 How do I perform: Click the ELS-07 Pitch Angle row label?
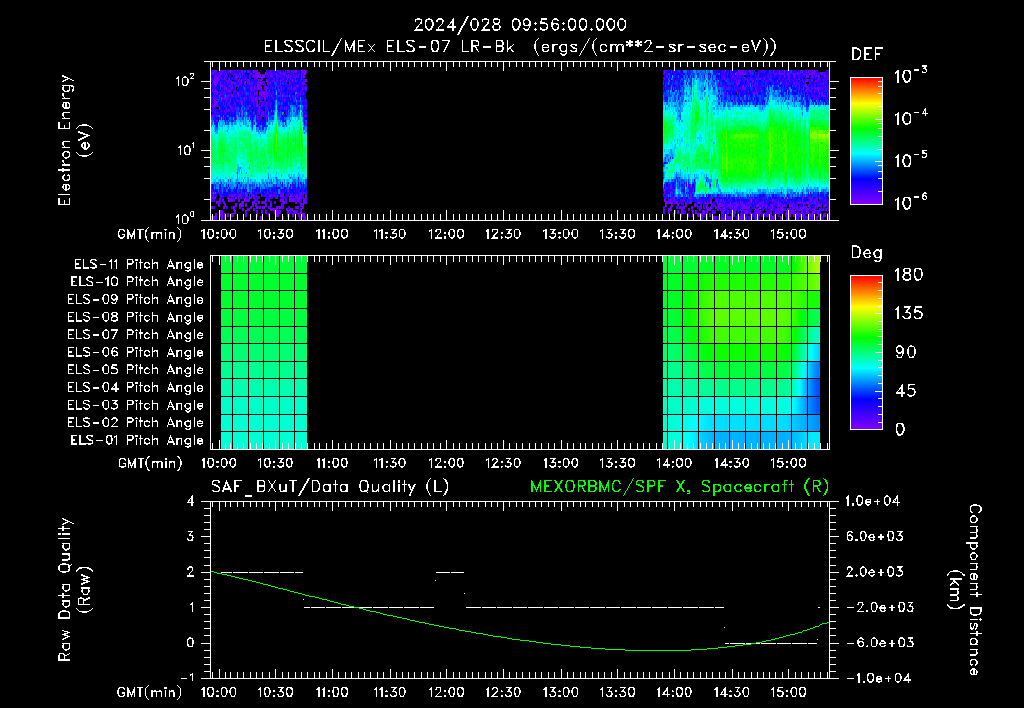pyautogui.click(x=135, y=335)
